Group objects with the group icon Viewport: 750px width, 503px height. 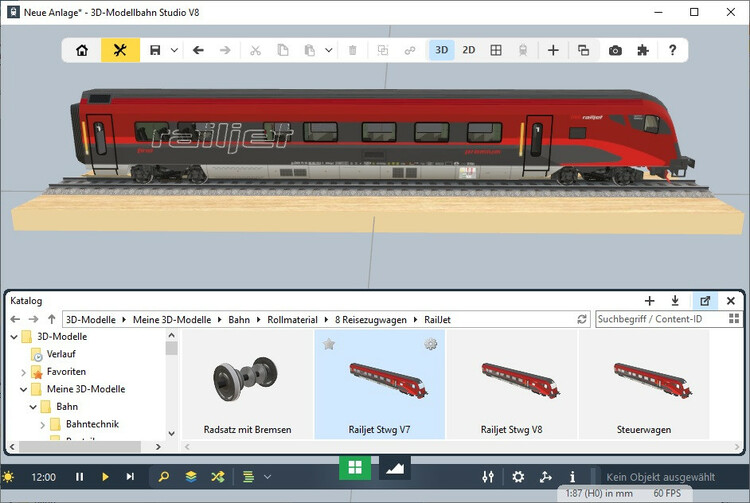(x=383, y=50)
